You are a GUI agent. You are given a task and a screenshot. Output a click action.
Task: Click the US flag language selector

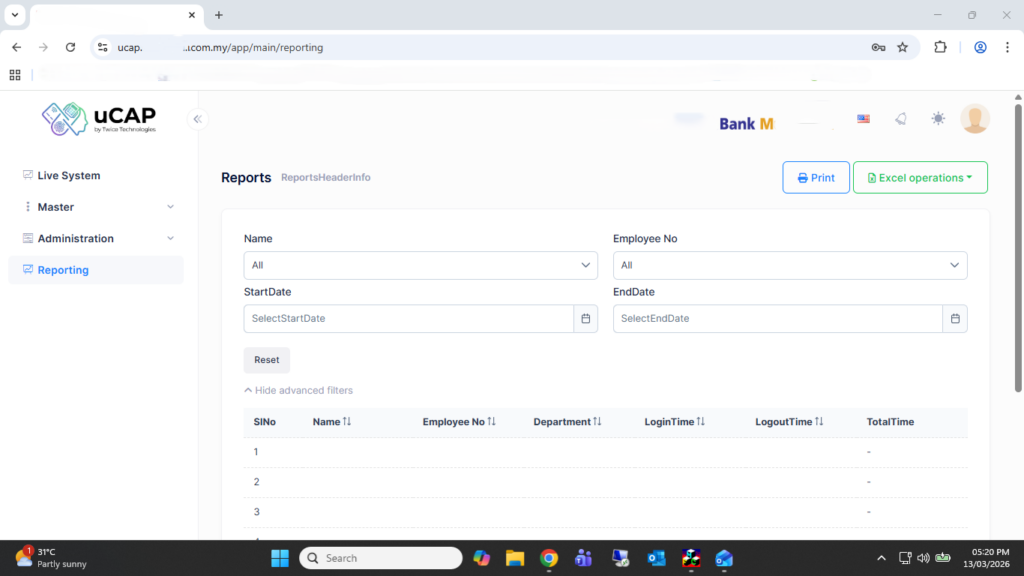863,119
